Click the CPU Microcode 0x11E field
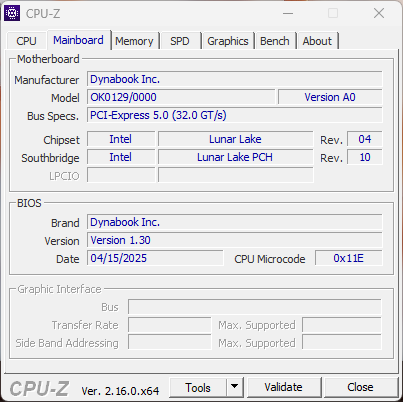This screenshot has width=403, height=402. pyautogui.click(x=349, y=258)
